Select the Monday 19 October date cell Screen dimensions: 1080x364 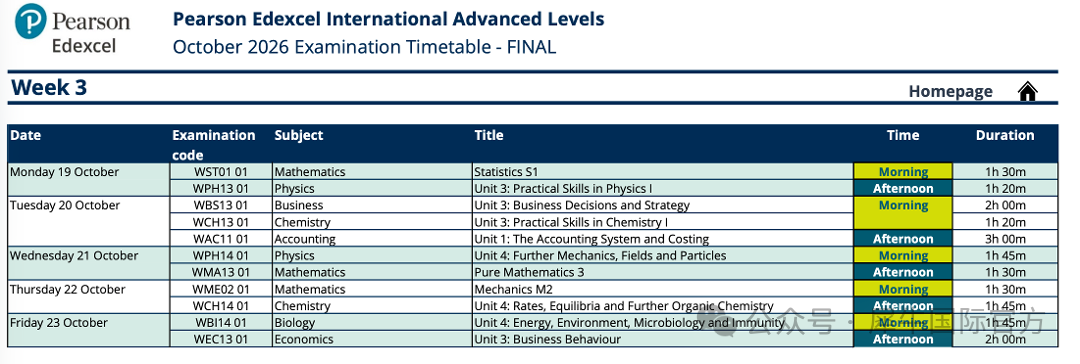88,180
